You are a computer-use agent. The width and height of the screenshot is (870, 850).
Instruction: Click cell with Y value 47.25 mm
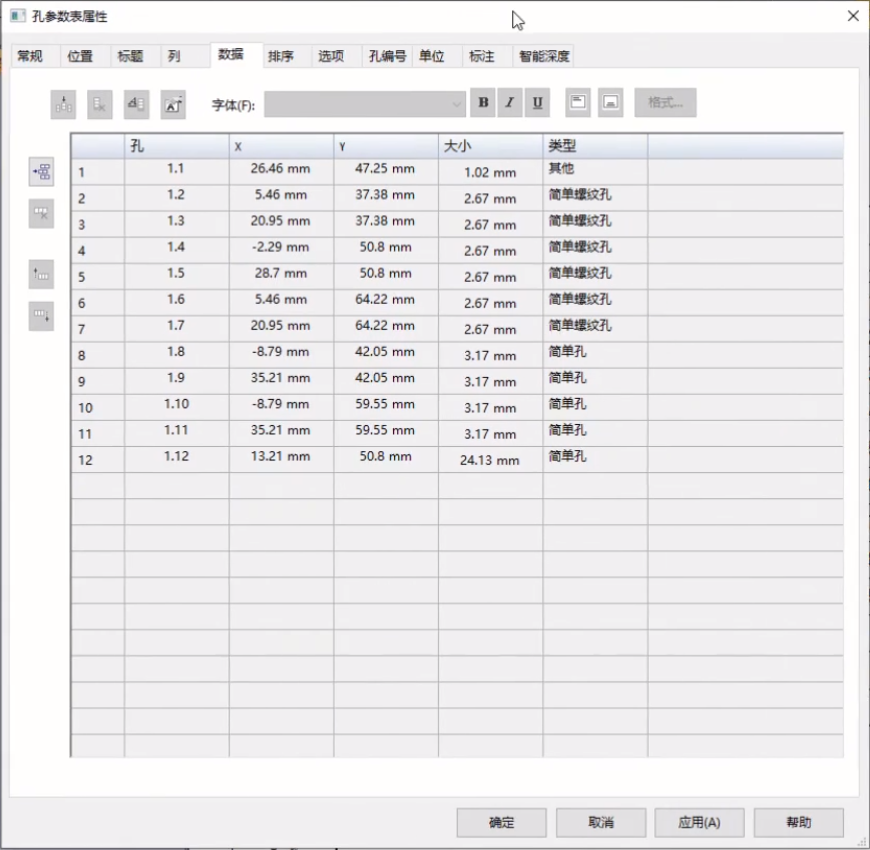386,172
